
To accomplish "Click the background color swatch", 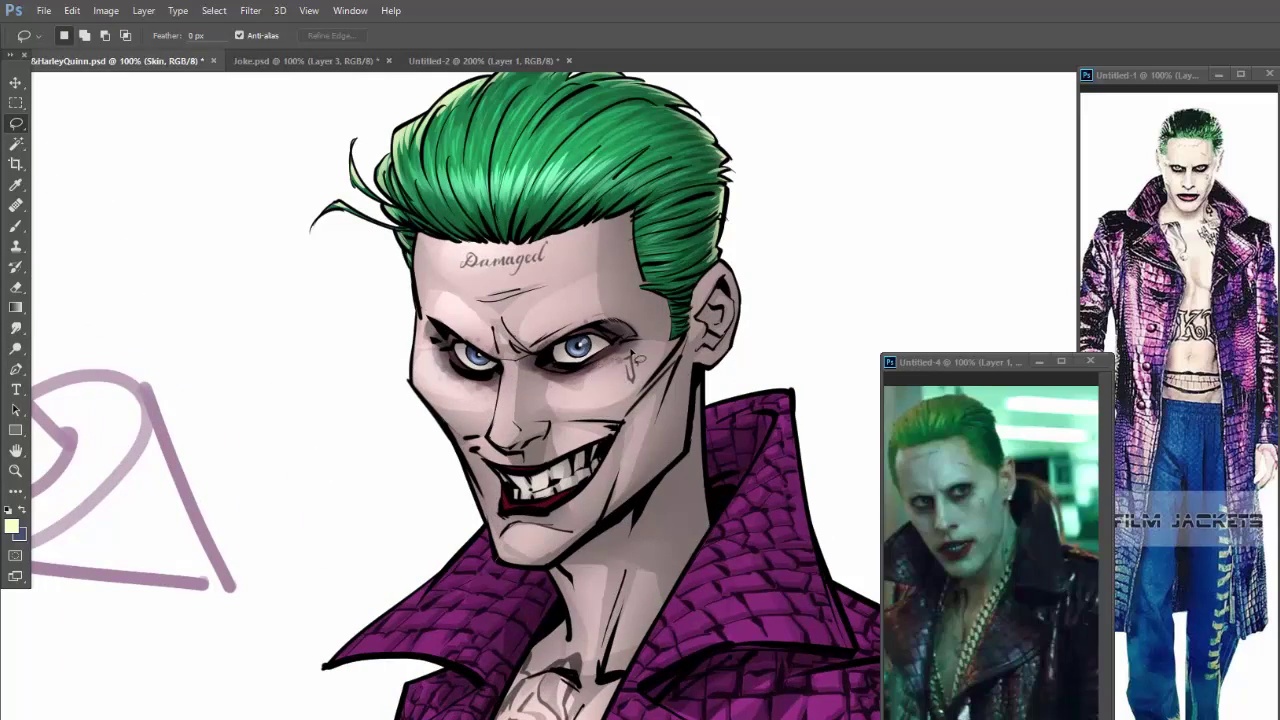I will [x=21, y=535].
